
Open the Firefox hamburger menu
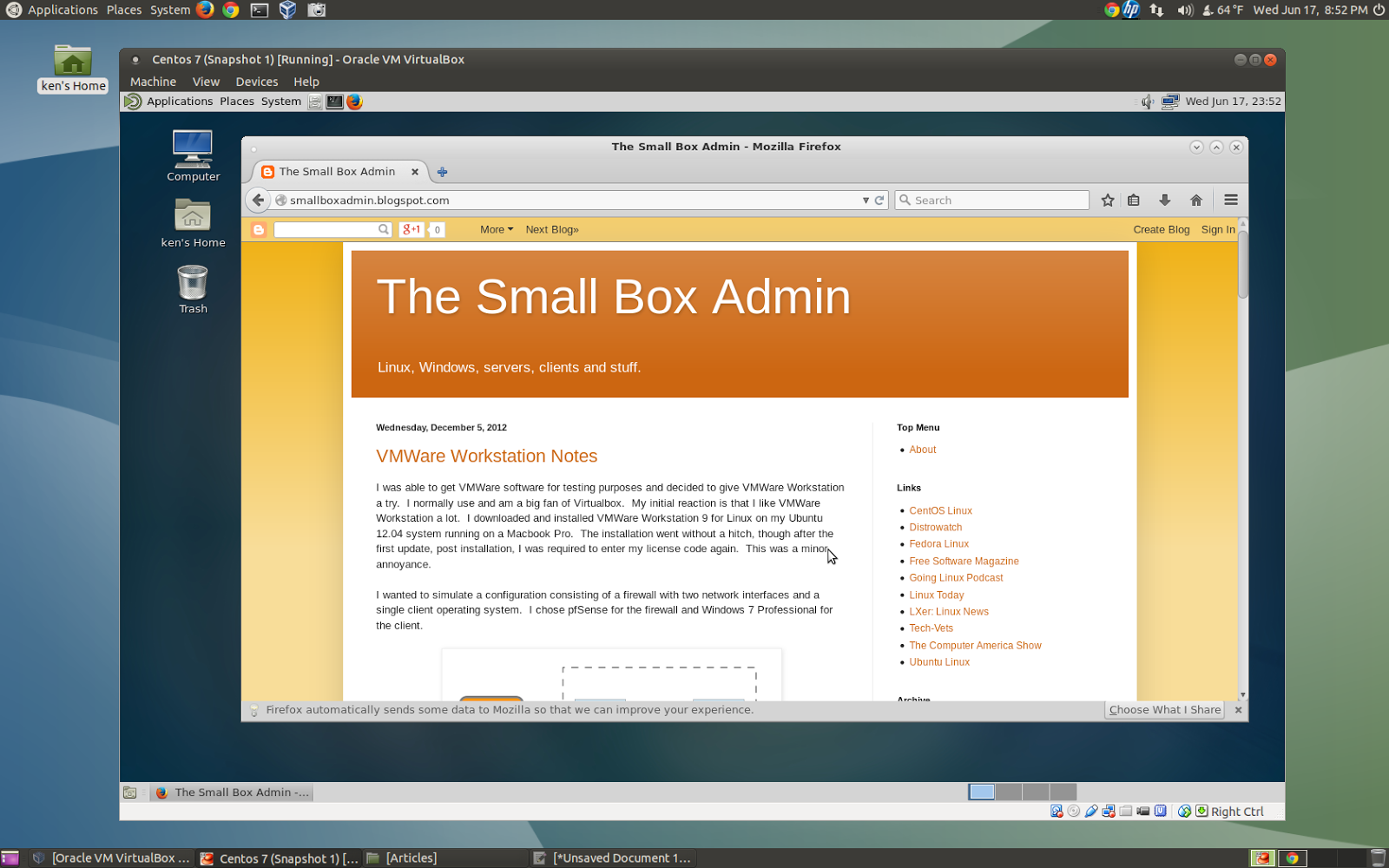(x=1231, y=201)
